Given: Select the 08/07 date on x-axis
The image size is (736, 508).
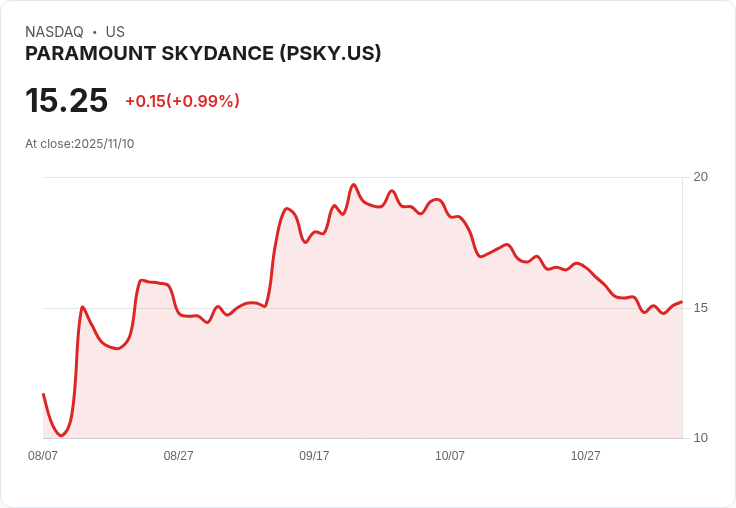Looking at the screenshot, I should [x=43, y=456].
